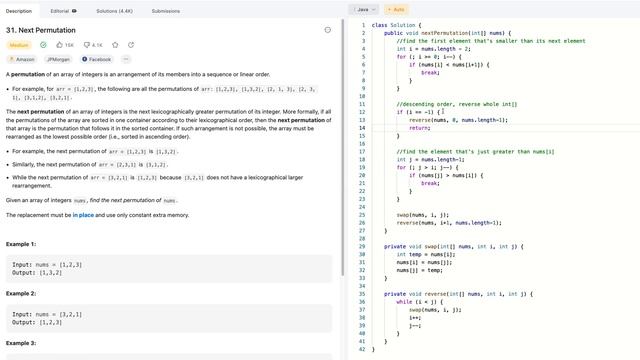Select the Amazon company tag
Image resolution: width=640 pixels, height=360 pixels.
point(22,60)
